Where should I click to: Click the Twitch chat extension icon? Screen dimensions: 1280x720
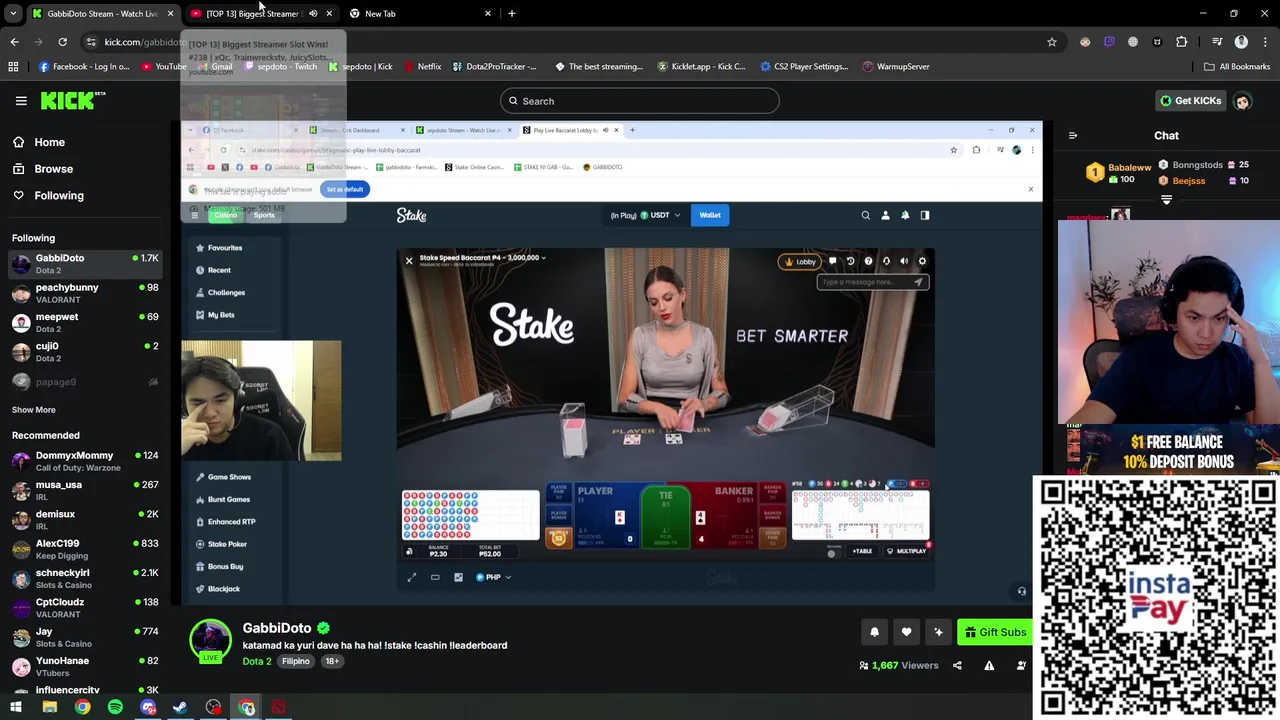click(x=1109, y=42)
